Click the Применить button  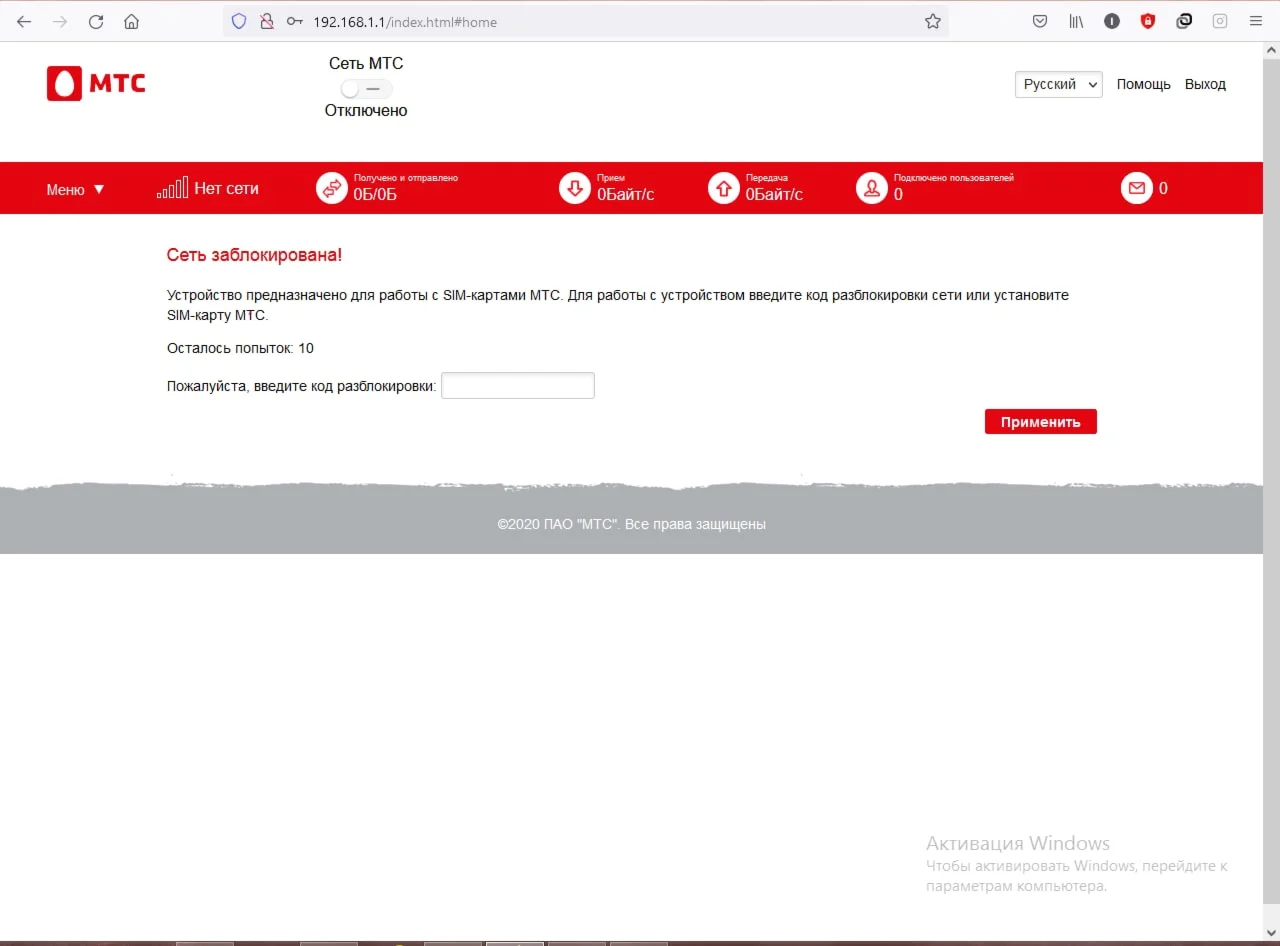(x=1041, y=422)
